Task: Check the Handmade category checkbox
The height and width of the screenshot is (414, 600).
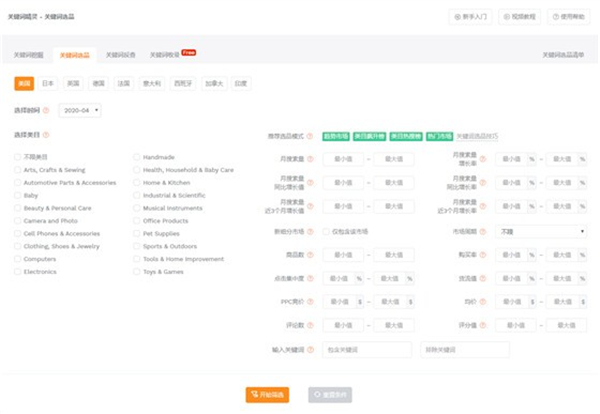Action: coord(136,157)
